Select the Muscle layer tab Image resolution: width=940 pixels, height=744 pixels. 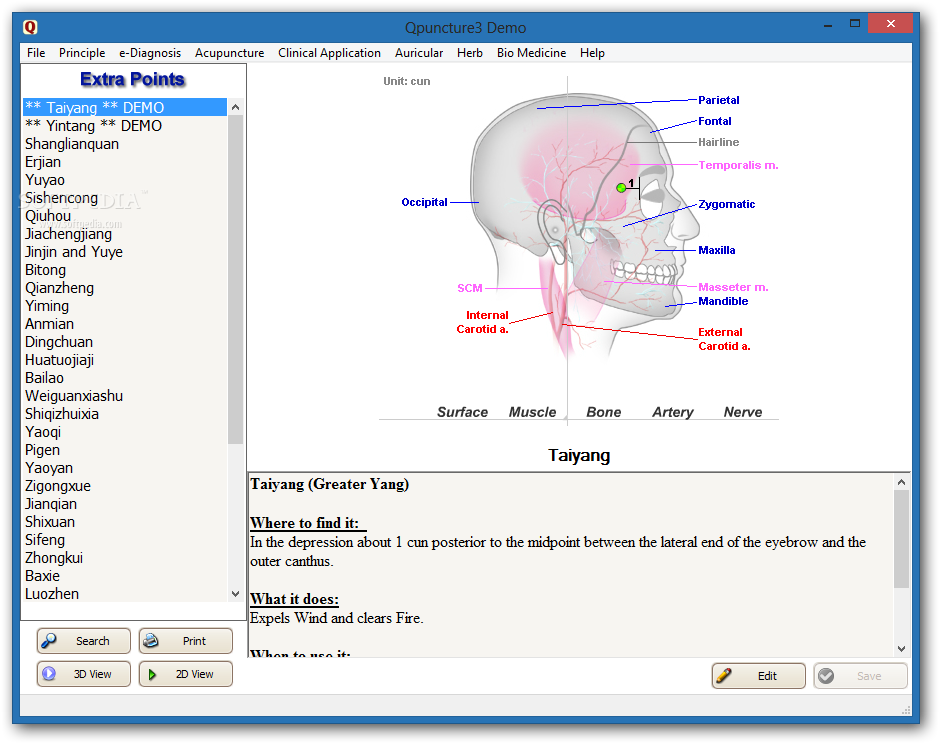tap(532, 412)
